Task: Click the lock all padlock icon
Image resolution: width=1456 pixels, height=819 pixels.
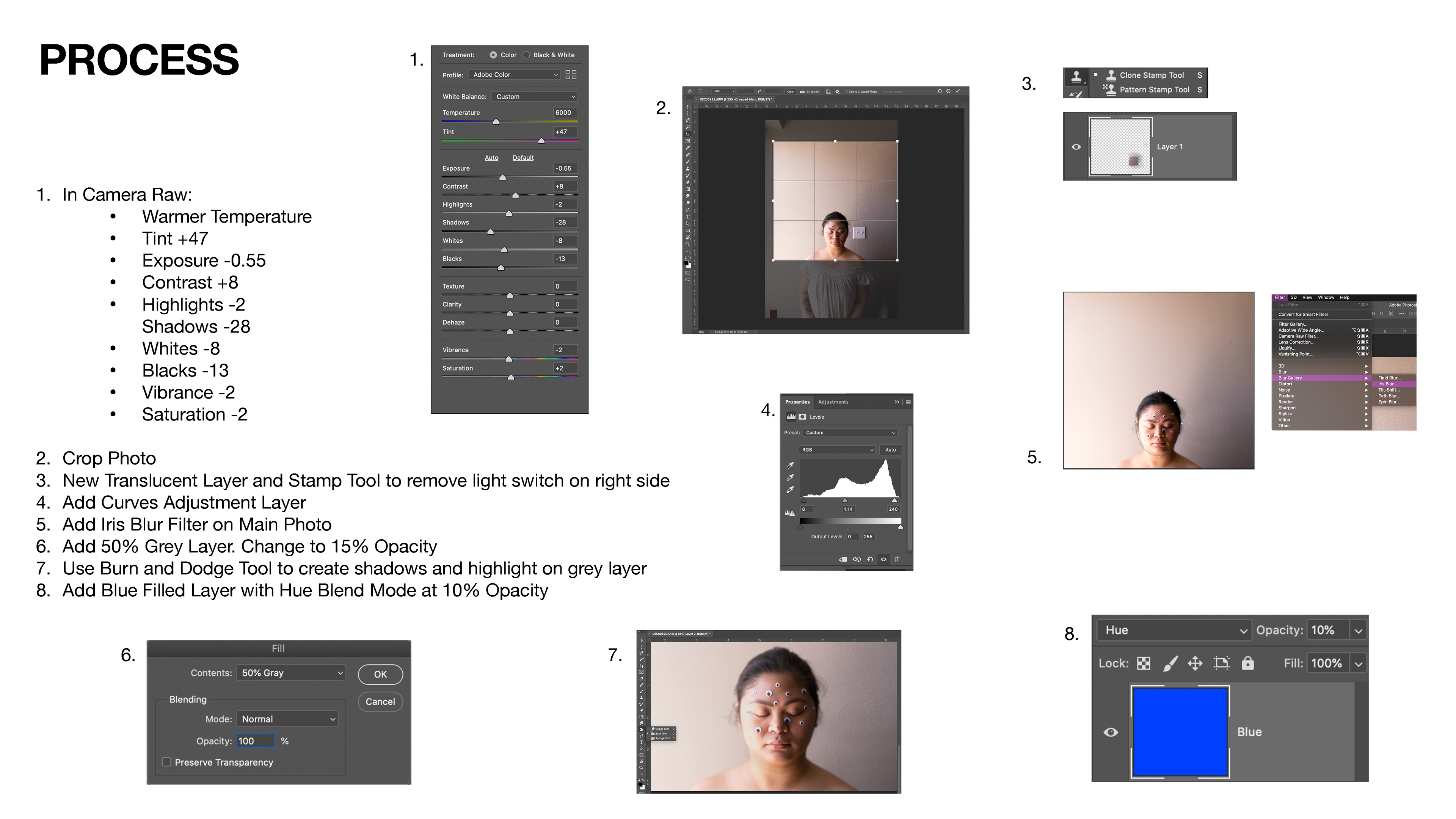Action: (x=1247, y=663)
